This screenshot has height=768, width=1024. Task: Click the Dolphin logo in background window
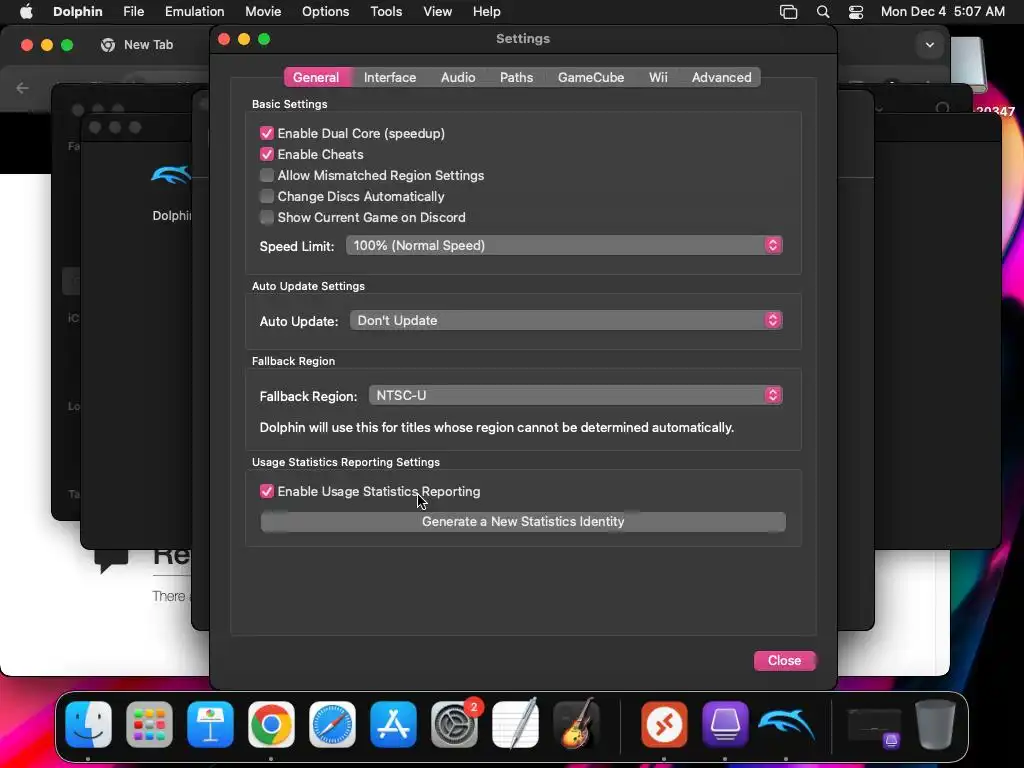pyautogui.click(x=171, y=176)
